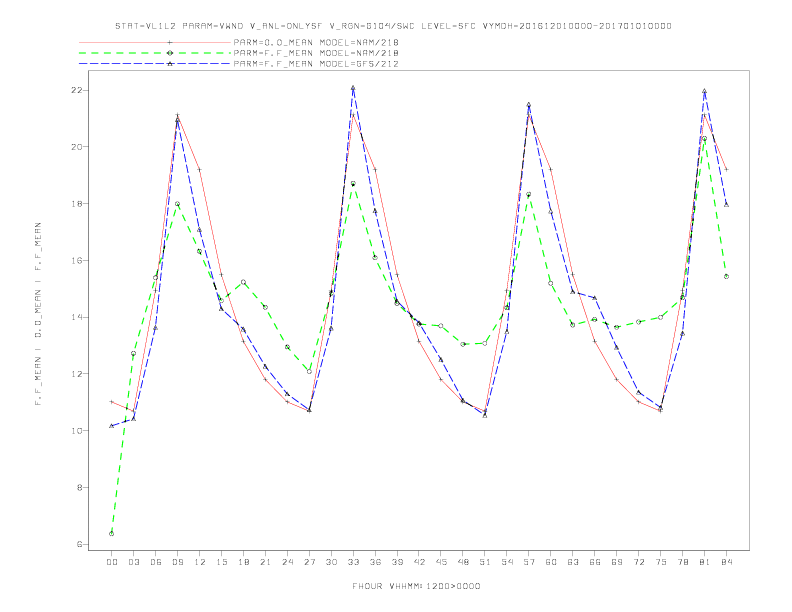Screen dimensions: 792x612
Task: Click x-axis tick label 69
Action: (617, 562)
